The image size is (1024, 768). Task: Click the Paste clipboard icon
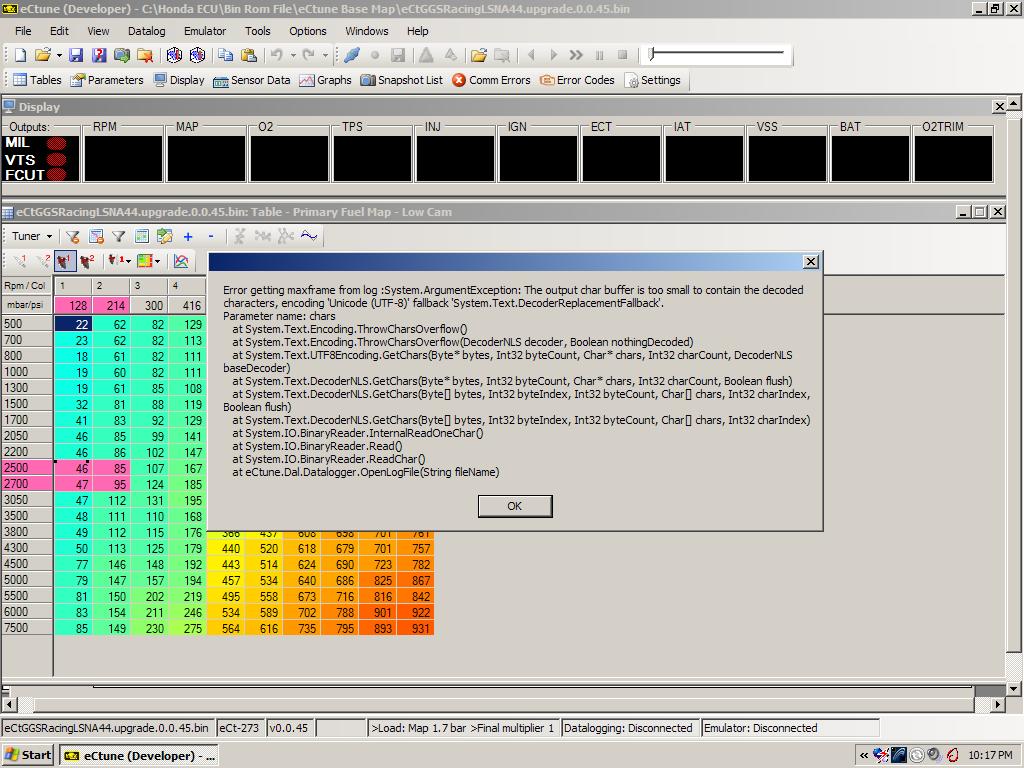pos(248,56)
